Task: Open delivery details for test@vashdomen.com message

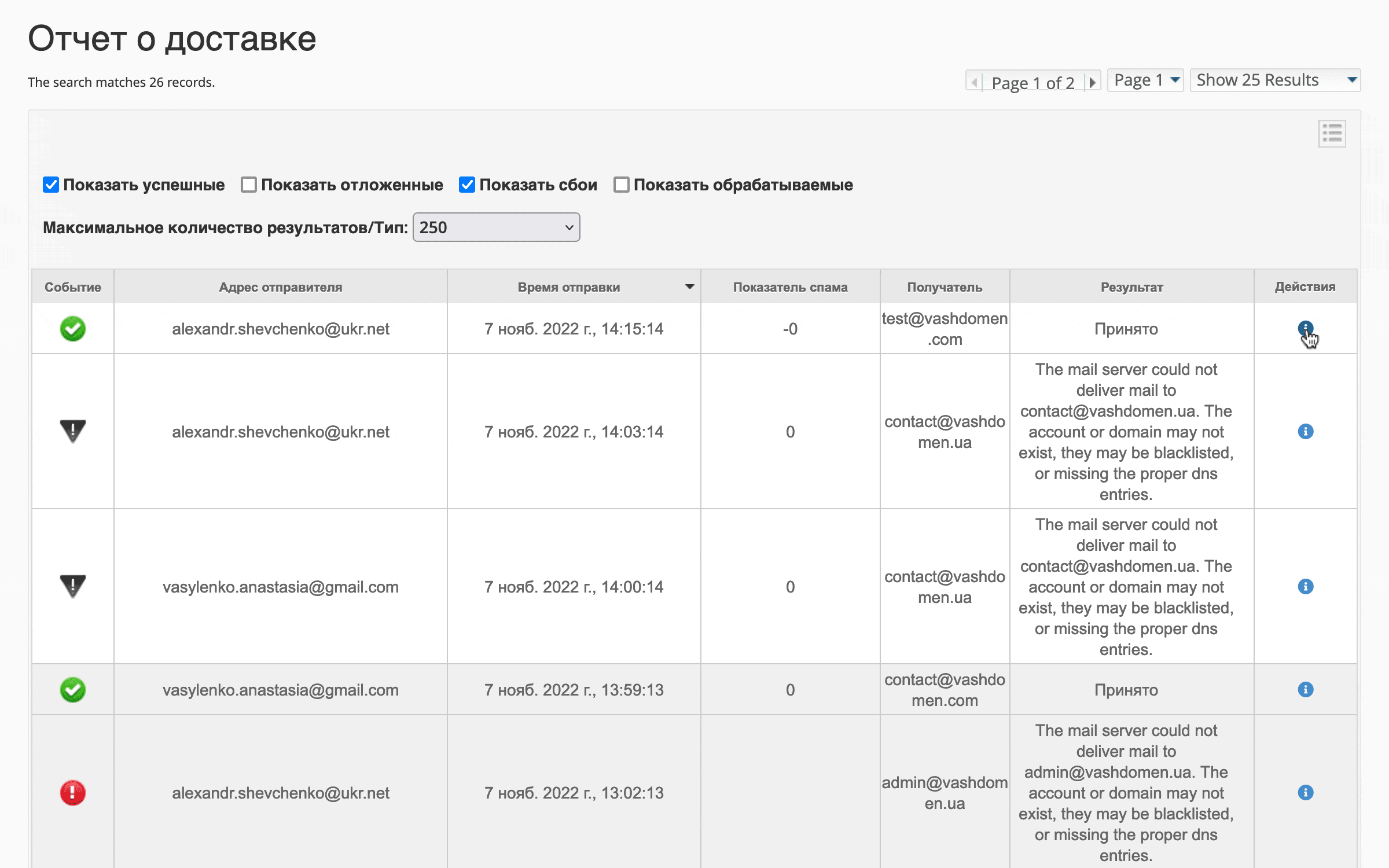Action: [x=1306, y=329]
